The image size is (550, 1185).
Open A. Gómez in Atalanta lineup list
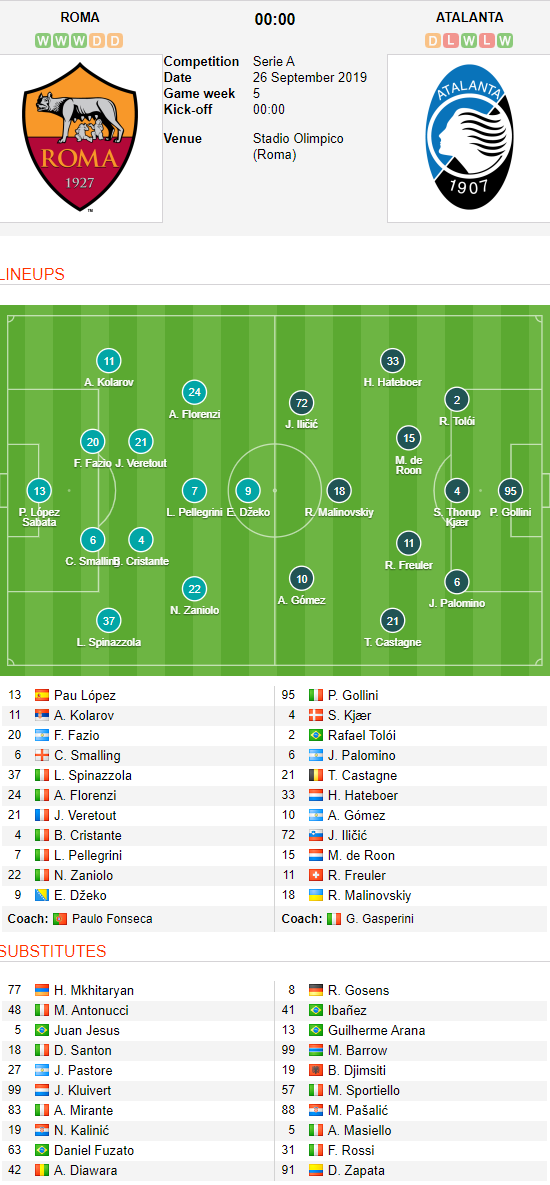[357, 815]
